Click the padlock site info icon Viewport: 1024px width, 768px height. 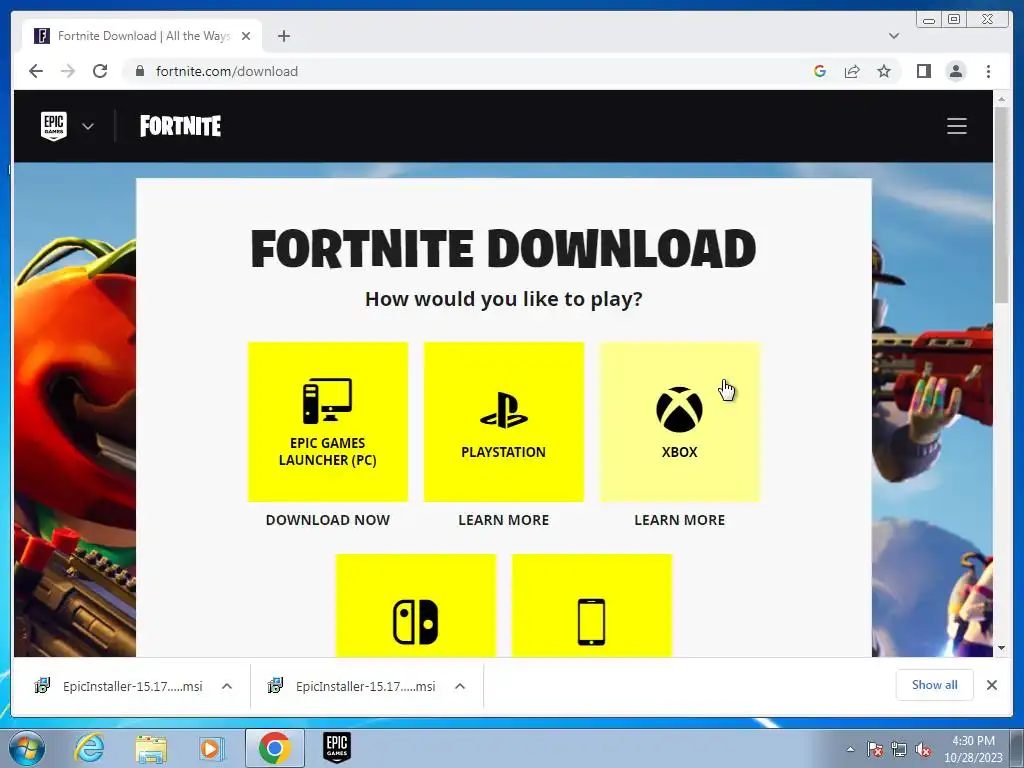(x=139, y=71)
